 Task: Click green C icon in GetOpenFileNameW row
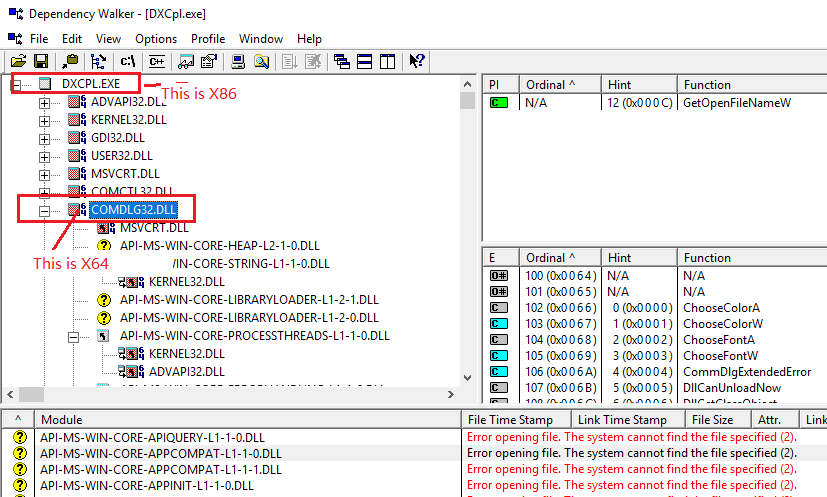coord(498,102)
